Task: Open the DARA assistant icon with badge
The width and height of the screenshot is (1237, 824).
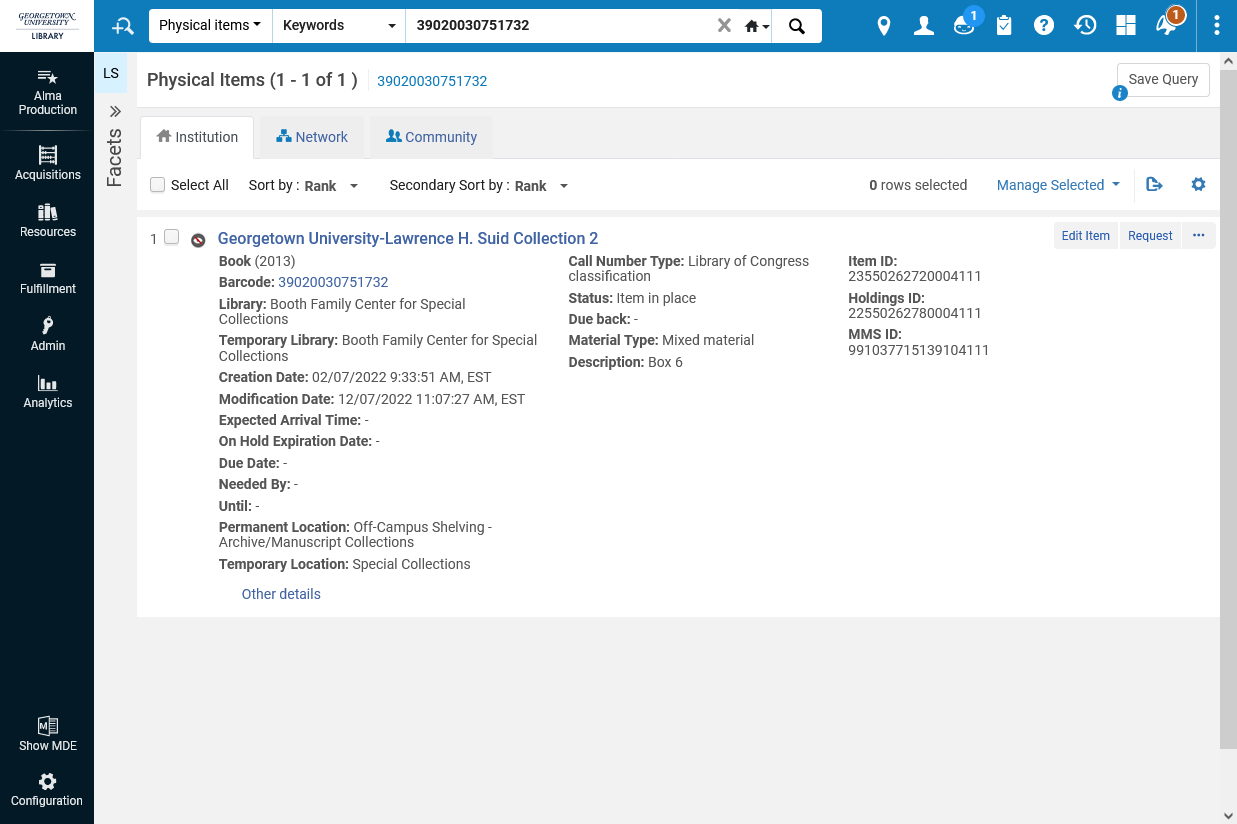Action: pos(964,24)
